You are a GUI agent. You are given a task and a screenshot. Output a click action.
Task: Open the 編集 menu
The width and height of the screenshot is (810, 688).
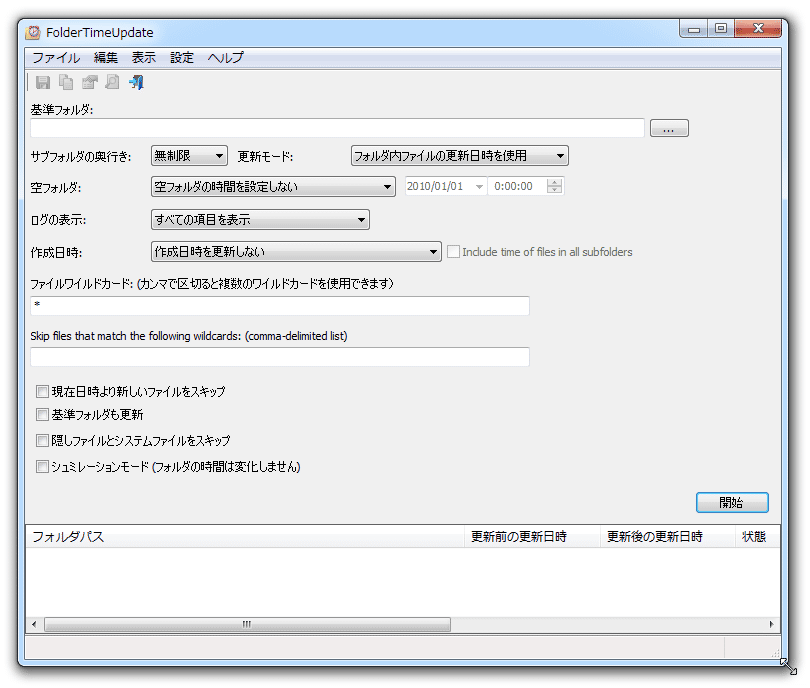pos(106,57)
